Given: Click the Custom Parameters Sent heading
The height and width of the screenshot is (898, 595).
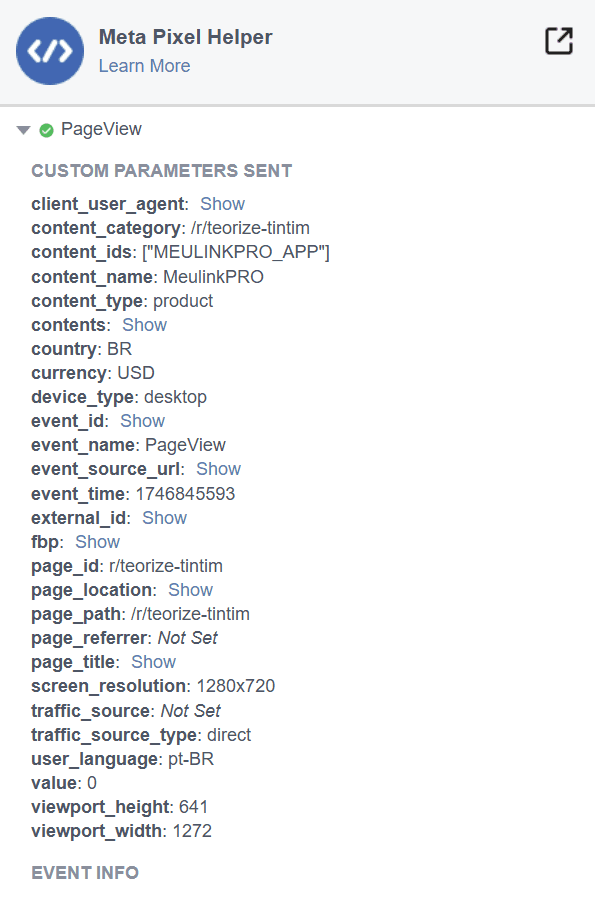Looking at the screenshot, I should click(161, 171).
